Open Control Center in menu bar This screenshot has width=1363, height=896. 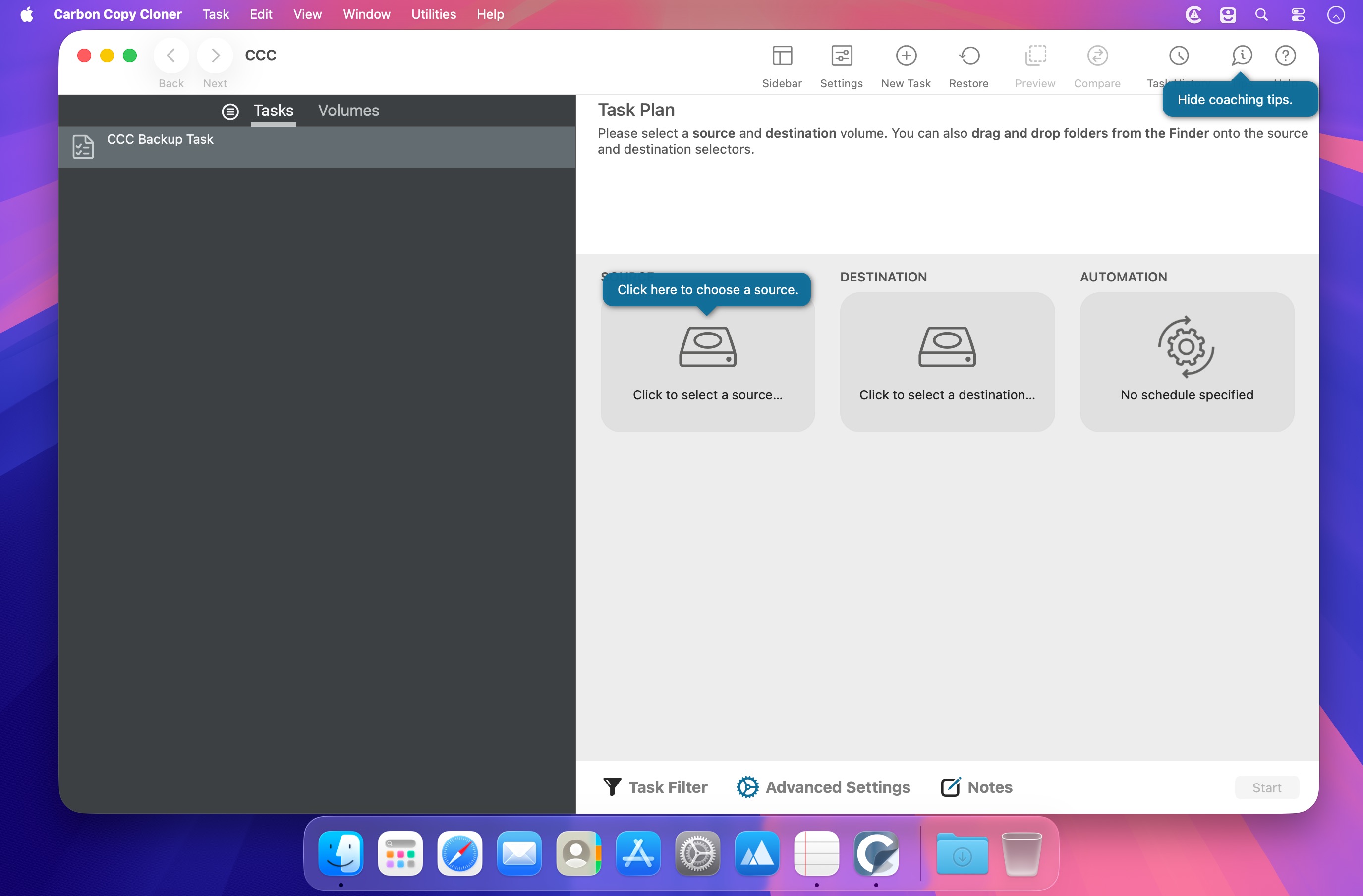point(1298,15)
